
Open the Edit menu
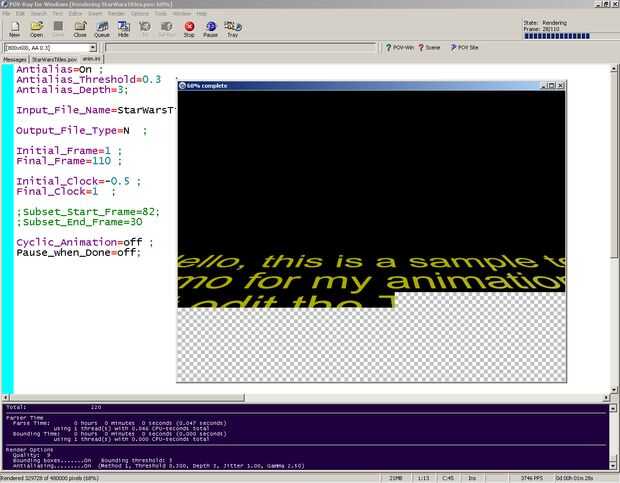point(20,13)
